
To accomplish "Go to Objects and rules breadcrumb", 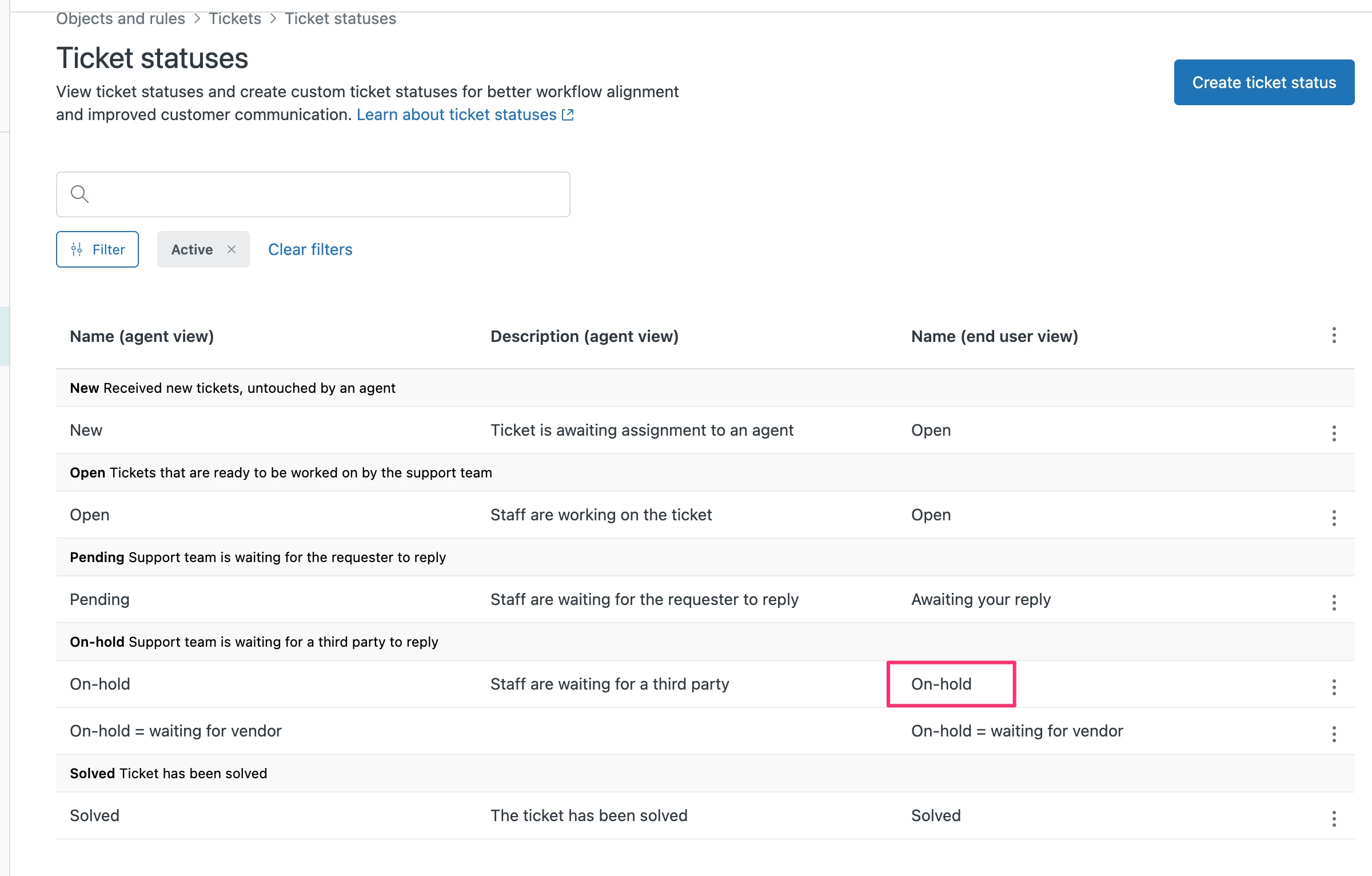I will pos(121,19).
